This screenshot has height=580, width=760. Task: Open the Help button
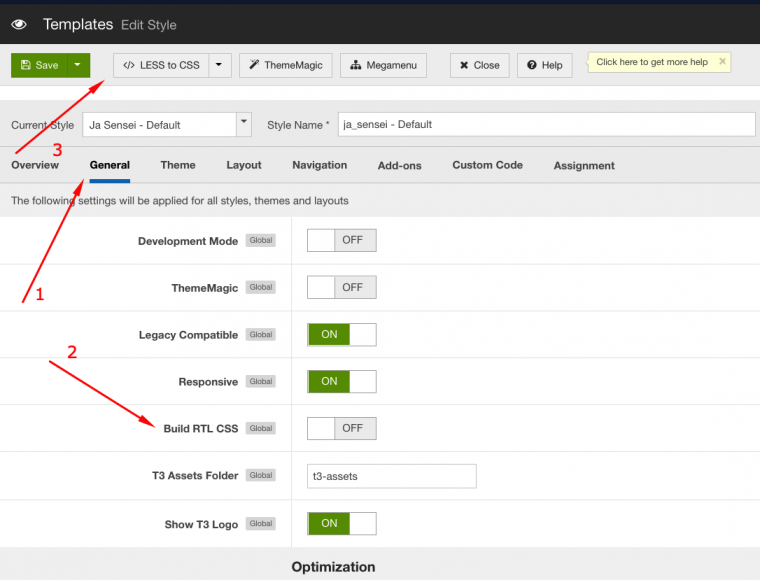click(x=545, y=65)
